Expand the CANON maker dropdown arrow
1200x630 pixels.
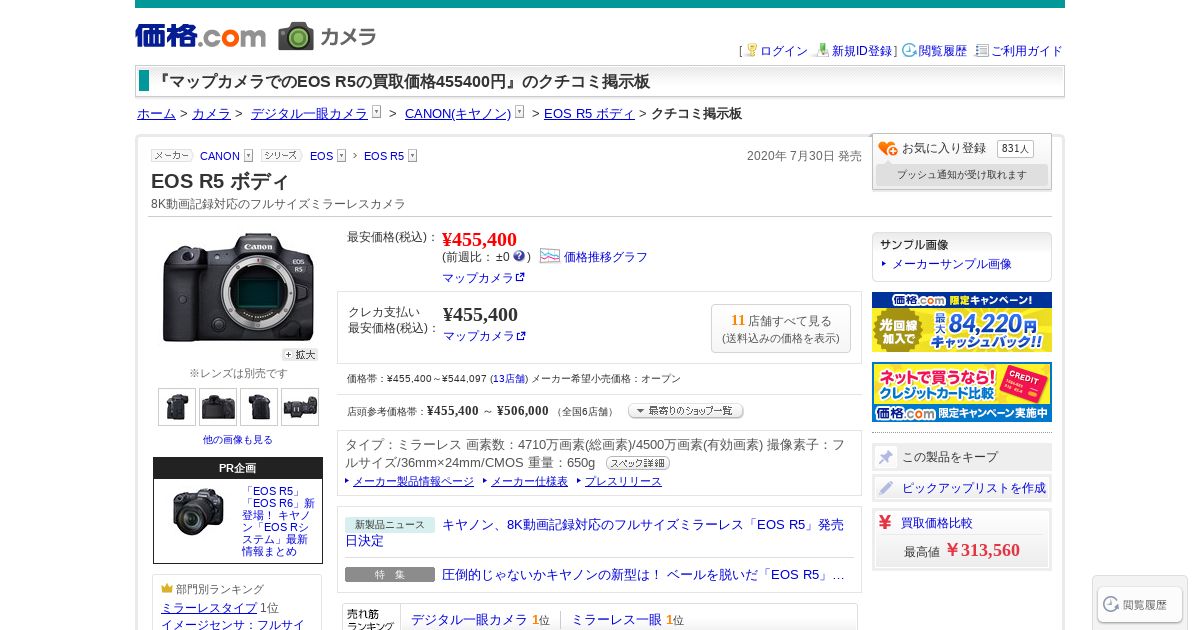pyautogui.click(x=248, y=156)
